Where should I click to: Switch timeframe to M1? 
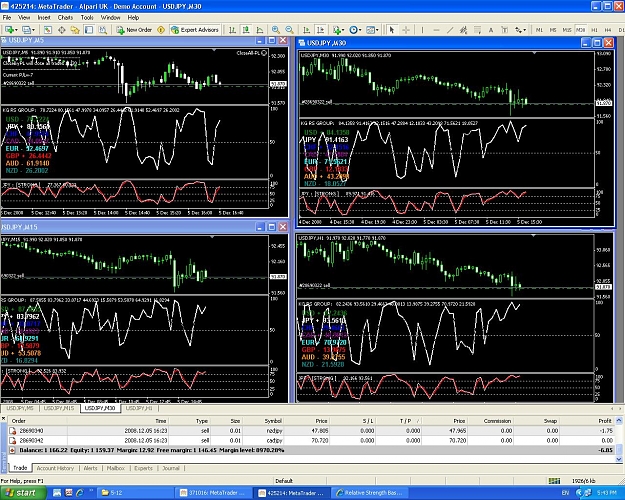(539, 30)
